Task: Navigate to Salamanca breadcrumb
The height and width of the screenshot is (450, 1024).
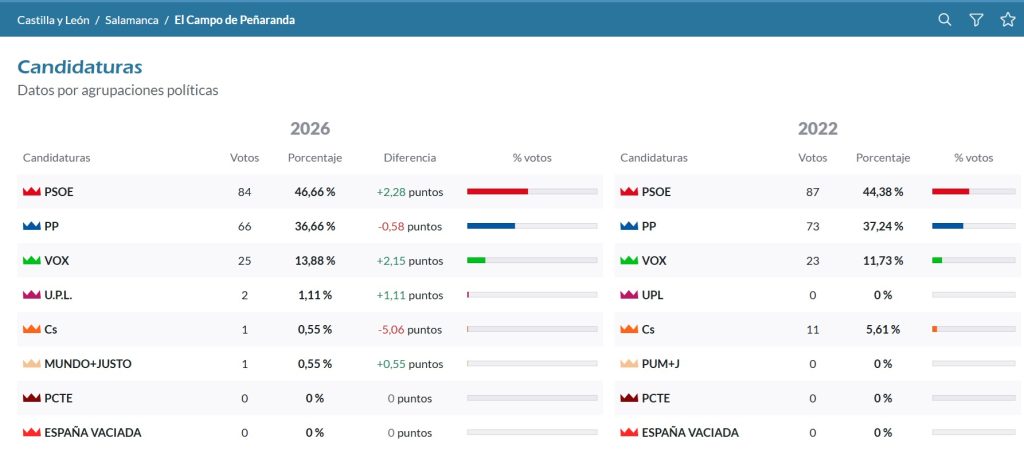Action: 132,20
